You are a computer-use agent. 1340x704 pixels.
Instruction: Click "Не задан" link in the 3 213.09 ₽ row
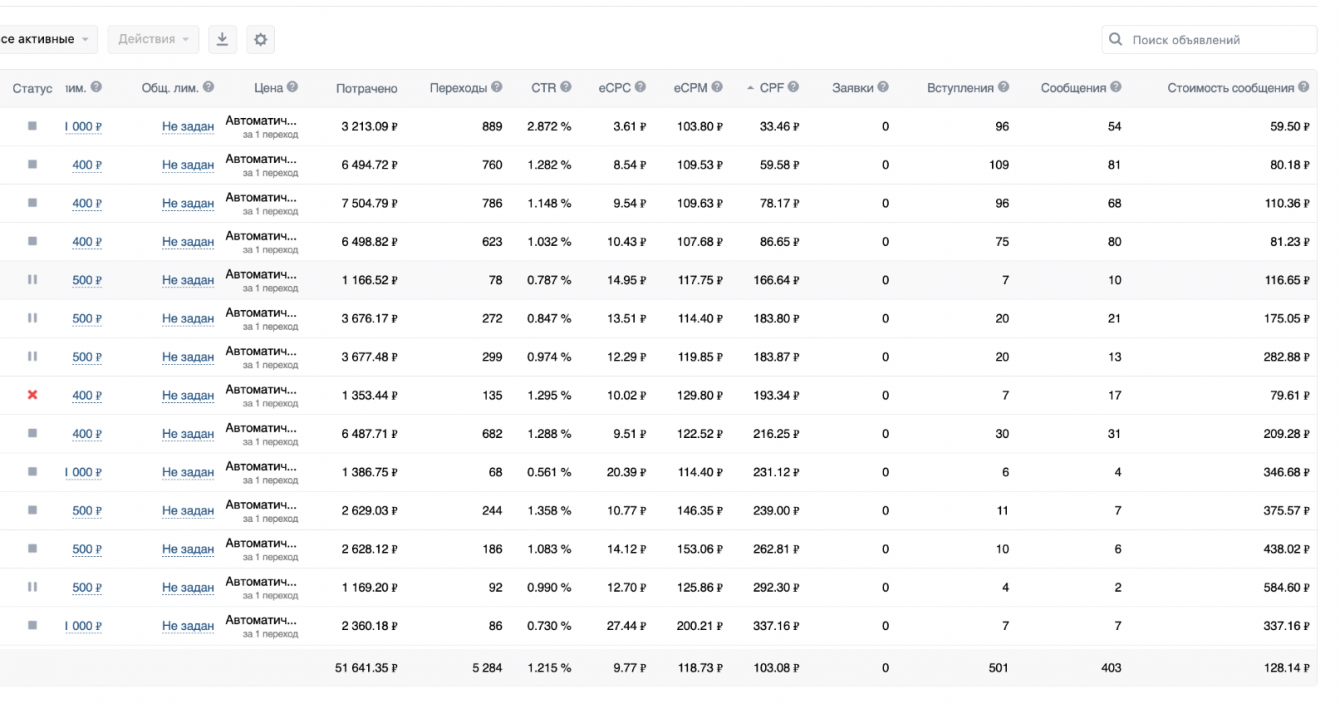pyautogui.click(x=188, y=127)
